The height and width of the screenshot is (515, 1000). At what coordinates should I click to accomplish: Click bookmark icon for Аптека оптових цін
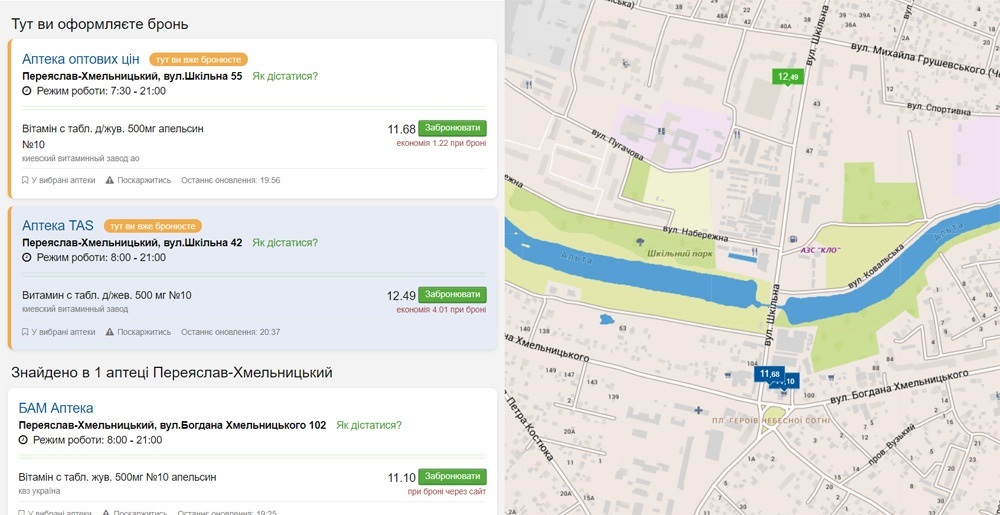point(25,180)
